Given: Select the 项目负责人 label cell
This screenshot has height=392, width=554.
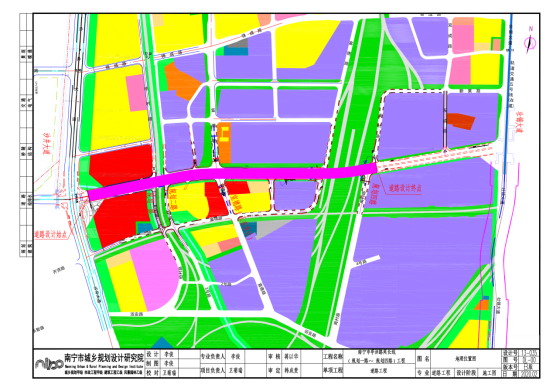Looking at the screenshot, I should pyautogui.click(x=213, y=371).
